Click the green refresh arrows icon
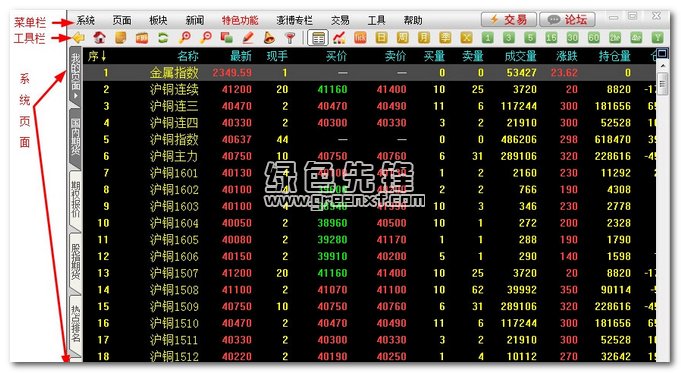 [163, 38]
